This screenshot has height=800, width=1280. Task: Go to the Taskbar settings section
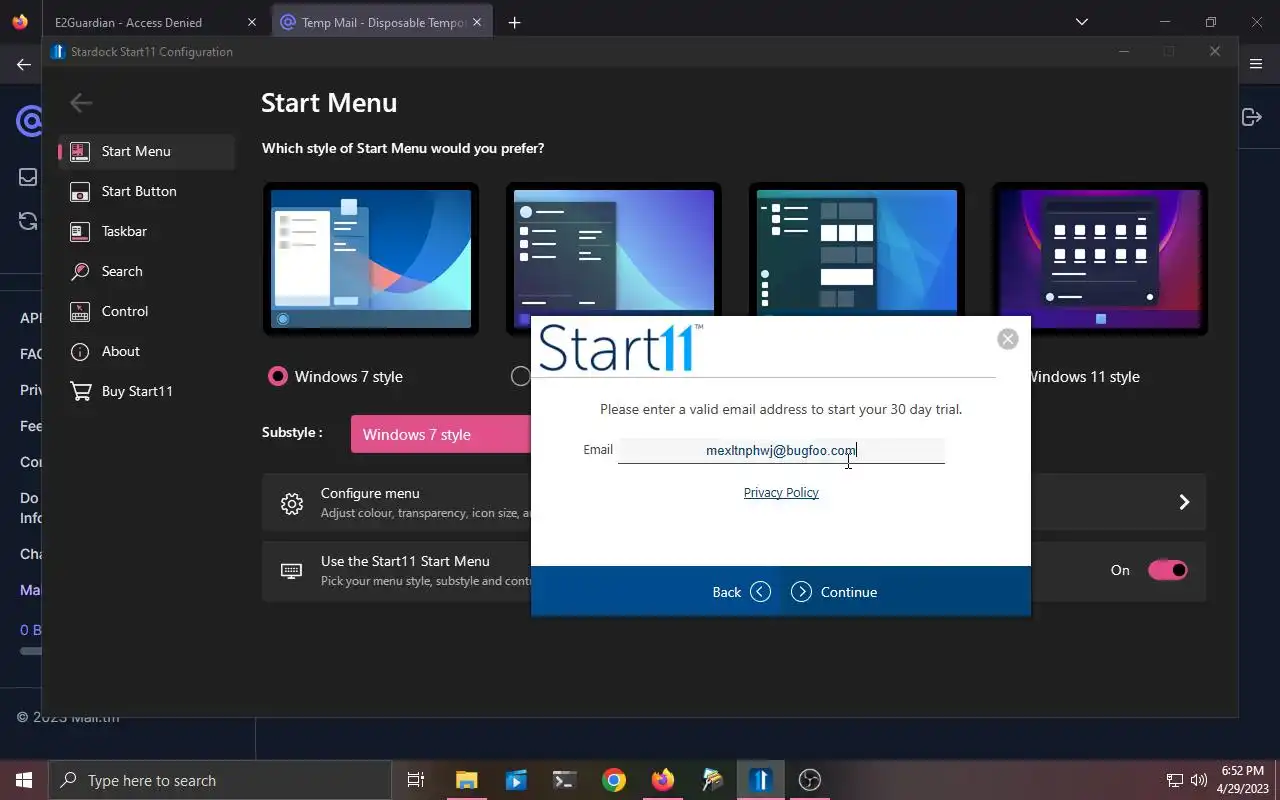tap(146, 231)
